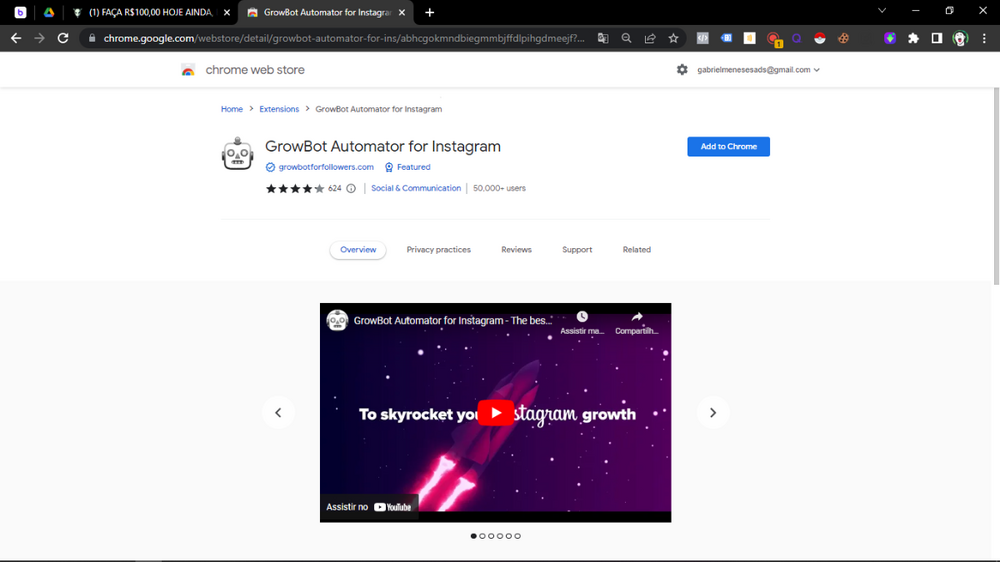
Task: Open the Social & Communication category link
Action: pos(416,188)
